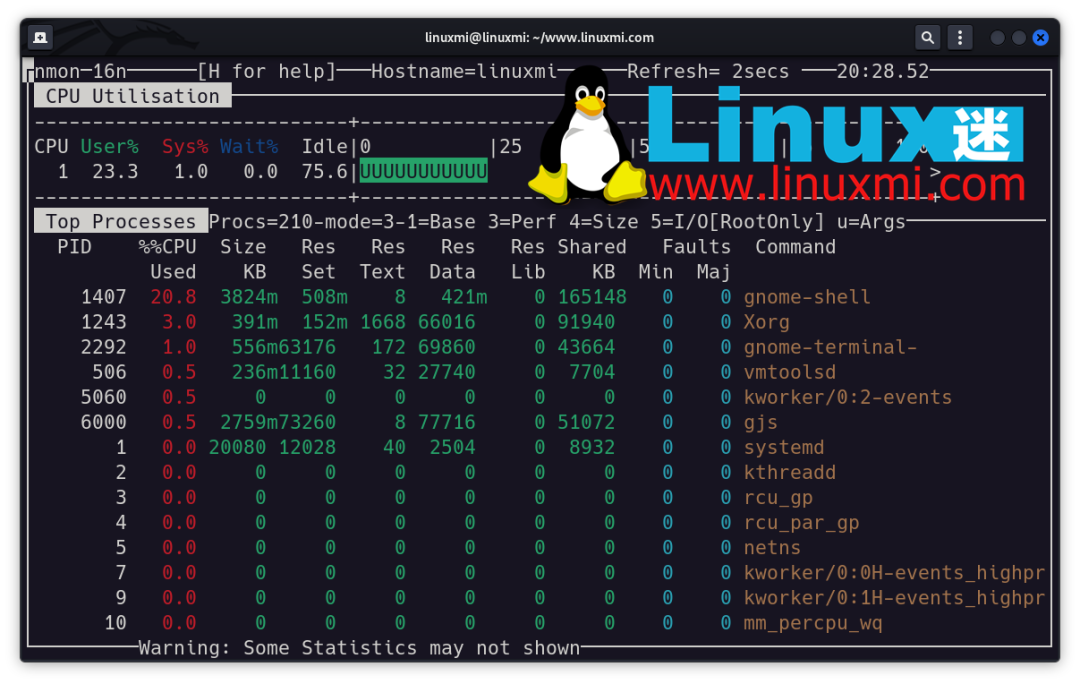
Task: Click the 'User%' column heading
Action: [110, 146]
